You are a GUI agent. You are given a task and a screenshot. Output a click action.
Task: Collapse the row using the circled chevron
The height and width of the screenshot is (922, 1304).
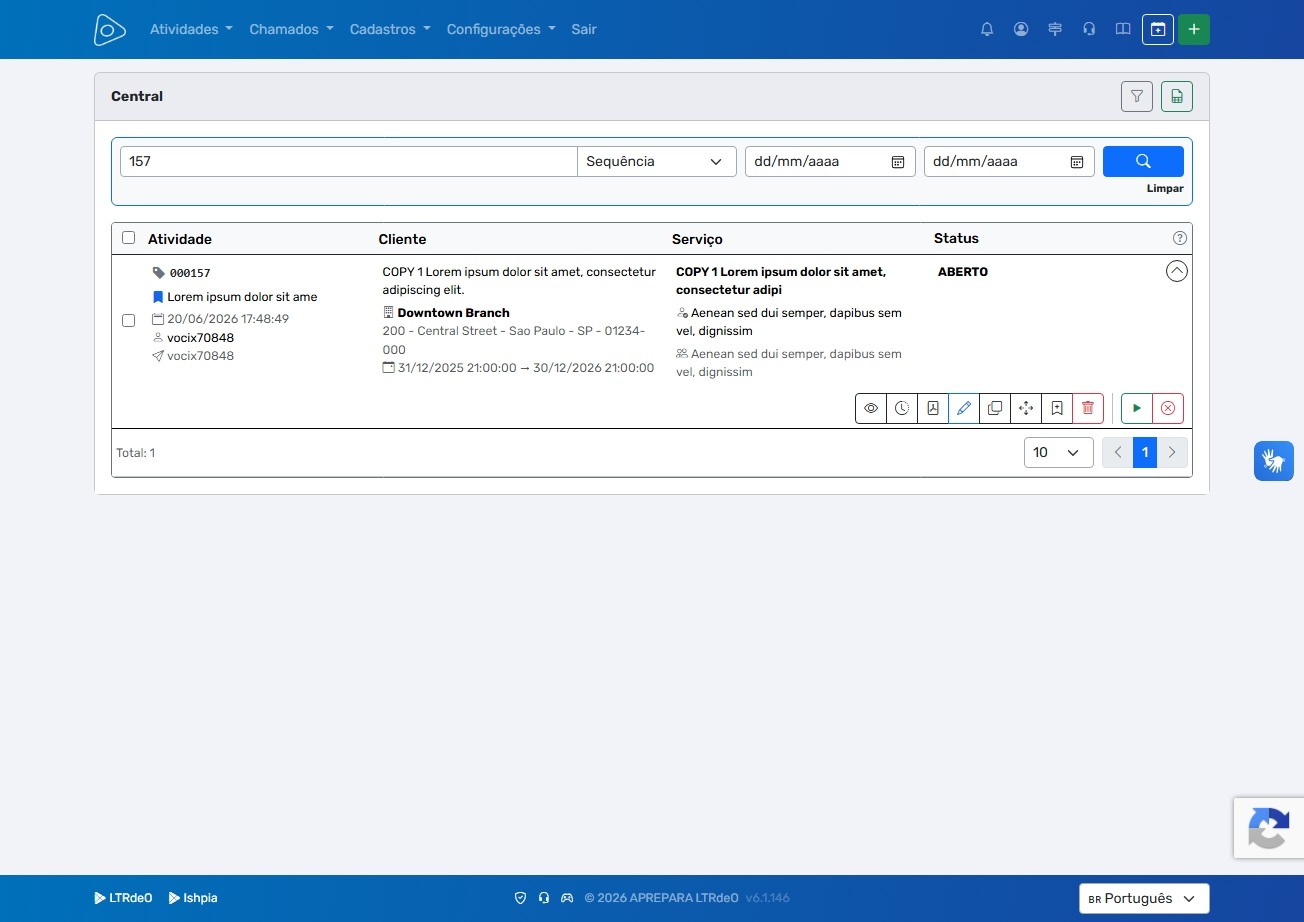pos(1177,271)
